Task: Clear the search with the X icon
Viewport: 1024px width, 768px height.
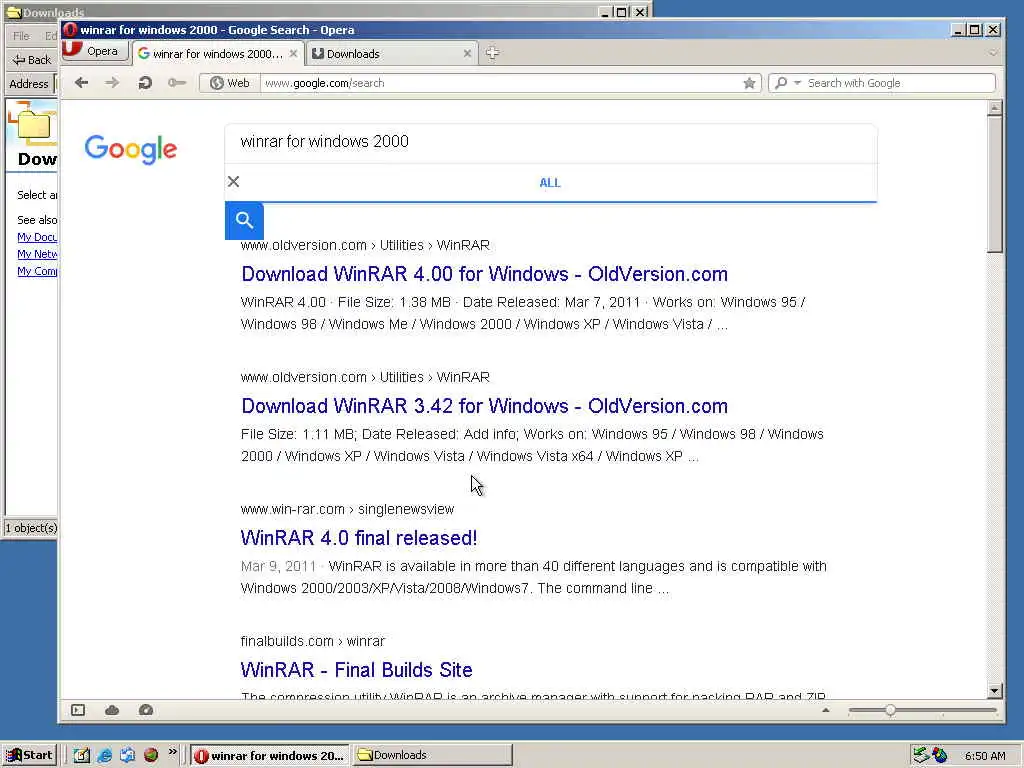Action: (x=233, y=182)
